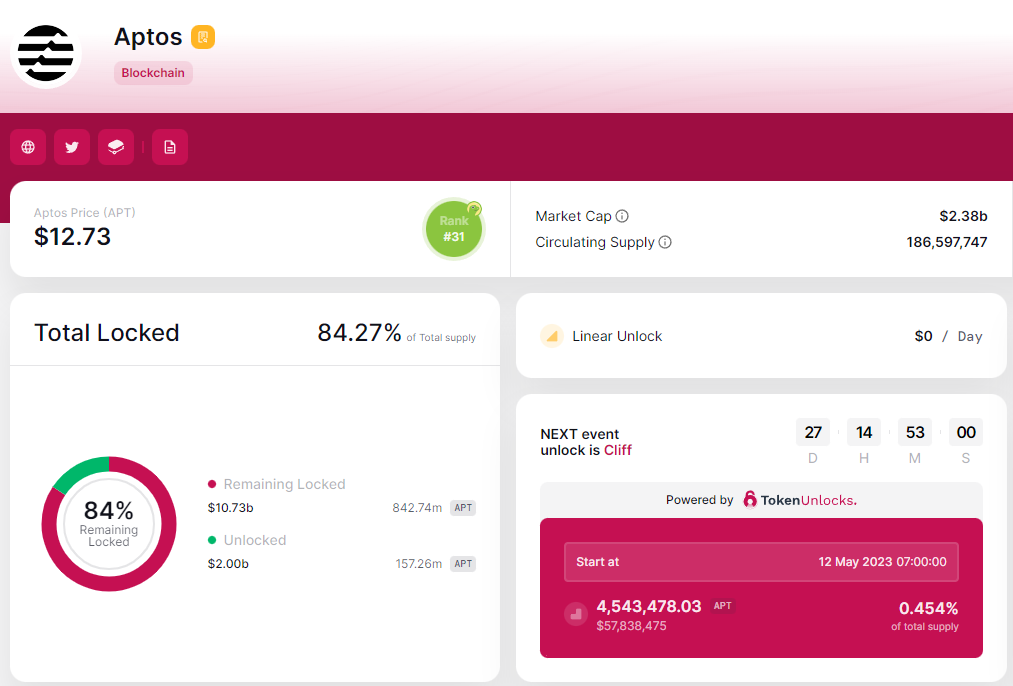Open the Aptos Twitter profile icon
The width and height of the screenshot is (1013, 686).
(72, 147)
